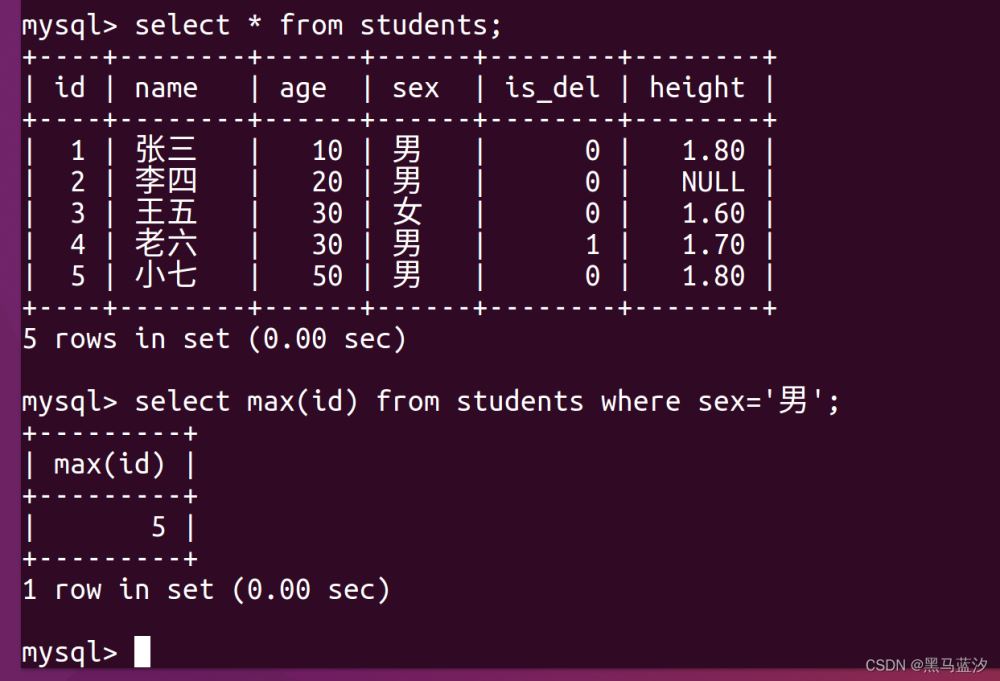Click the name 老六 in the table

tap(166, 244)
